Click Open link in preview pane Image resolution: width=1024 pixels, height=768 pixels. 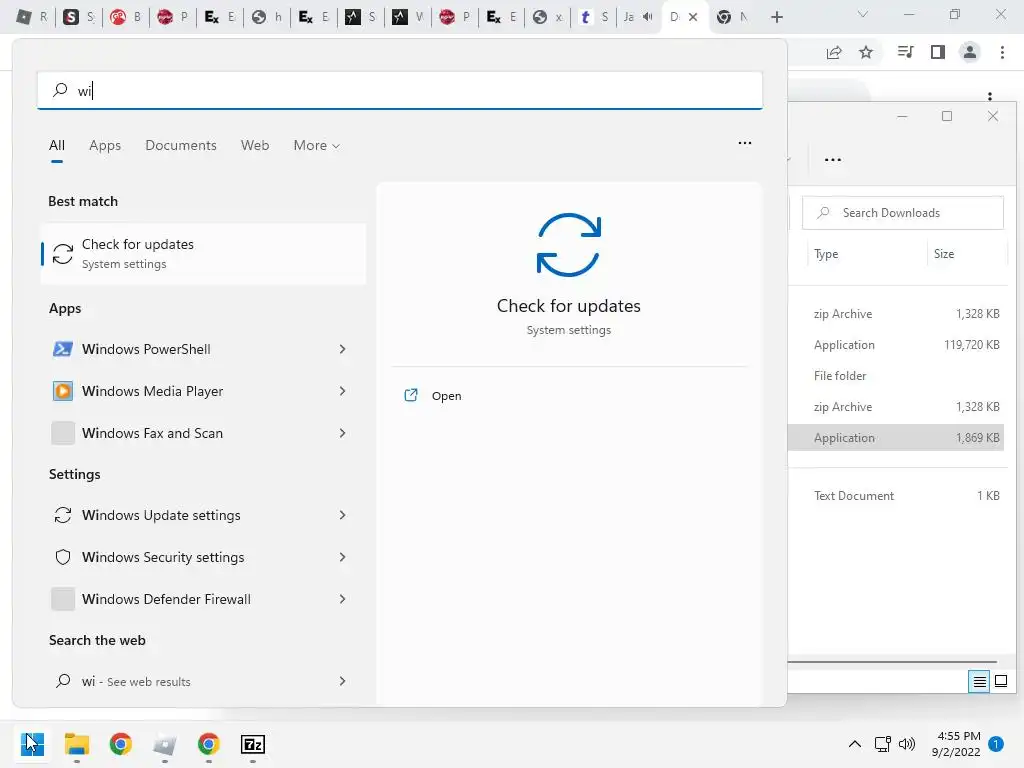433,396
